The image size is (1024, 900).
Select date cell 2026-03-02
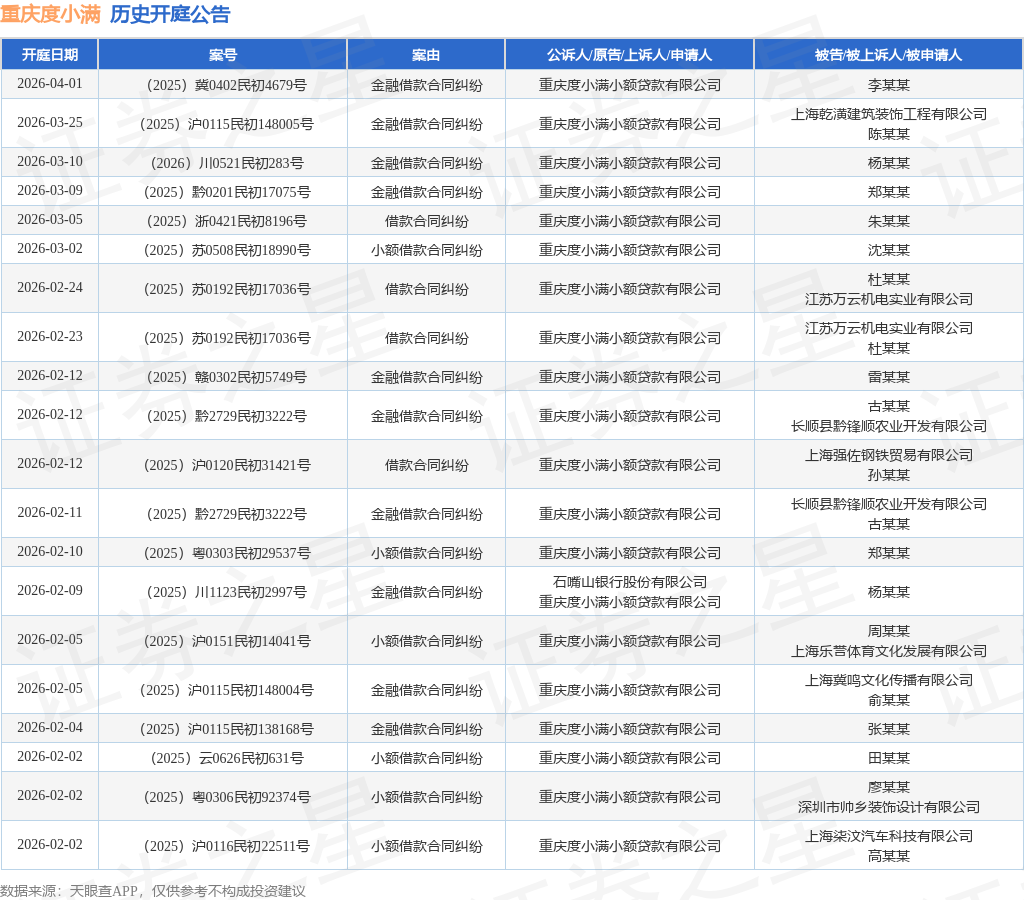click(x=50, y=249)
